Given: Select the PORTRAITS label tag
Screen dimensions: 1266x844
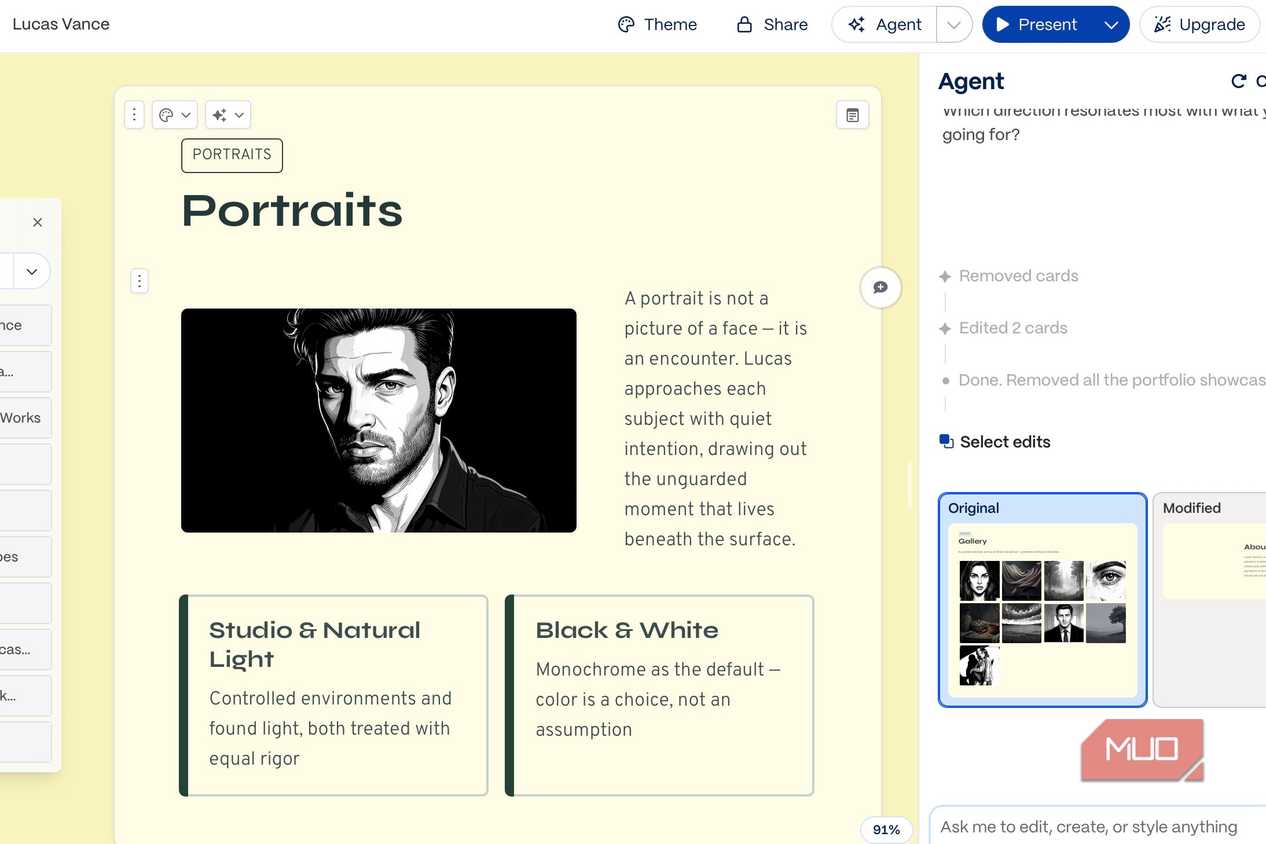Looking at the screenshot, I should pyautogui.click(x=232, y=155).
